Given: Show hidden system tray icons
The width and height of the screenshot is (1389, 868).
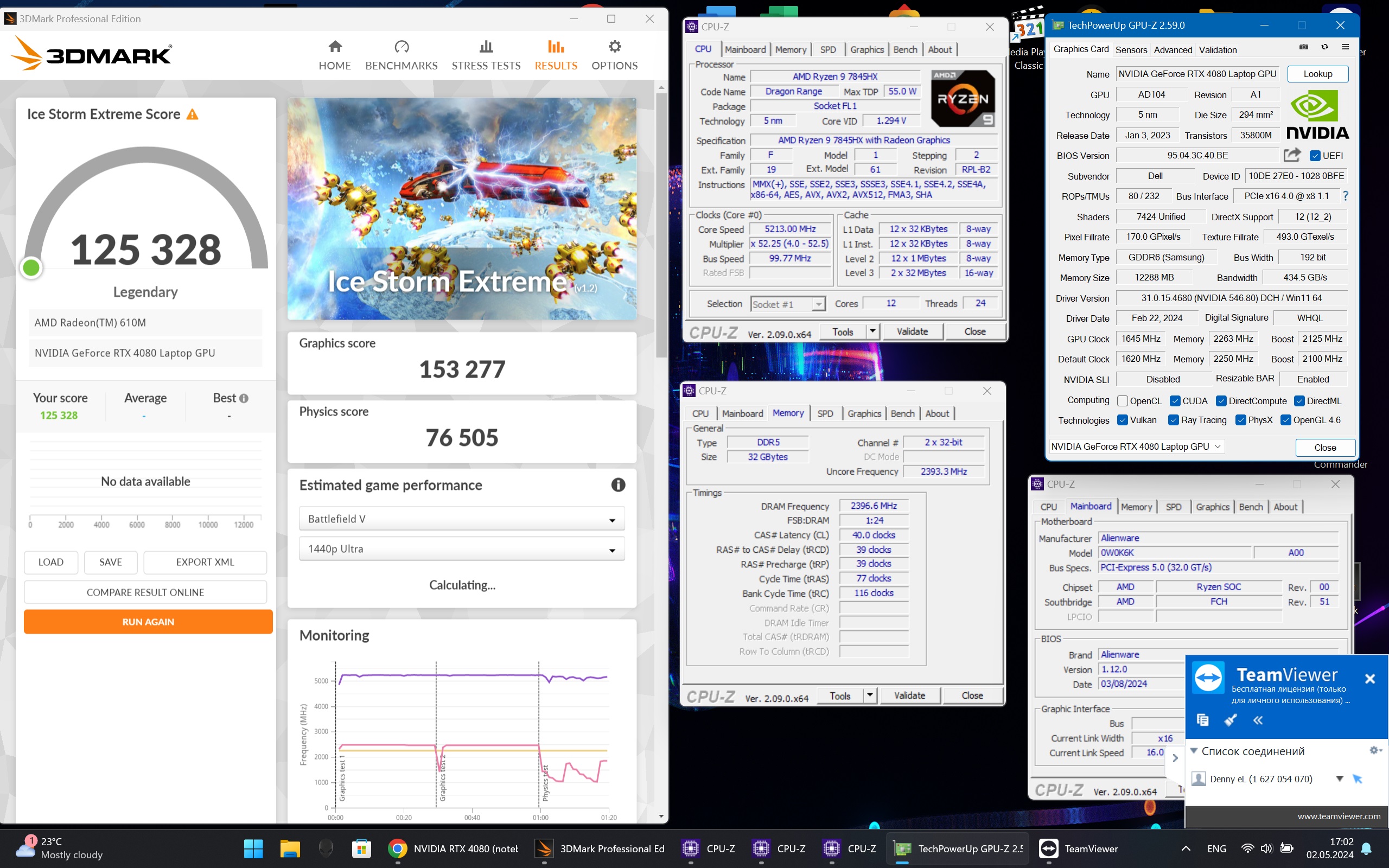Looking at the screenshot, I should (1185, 848).
